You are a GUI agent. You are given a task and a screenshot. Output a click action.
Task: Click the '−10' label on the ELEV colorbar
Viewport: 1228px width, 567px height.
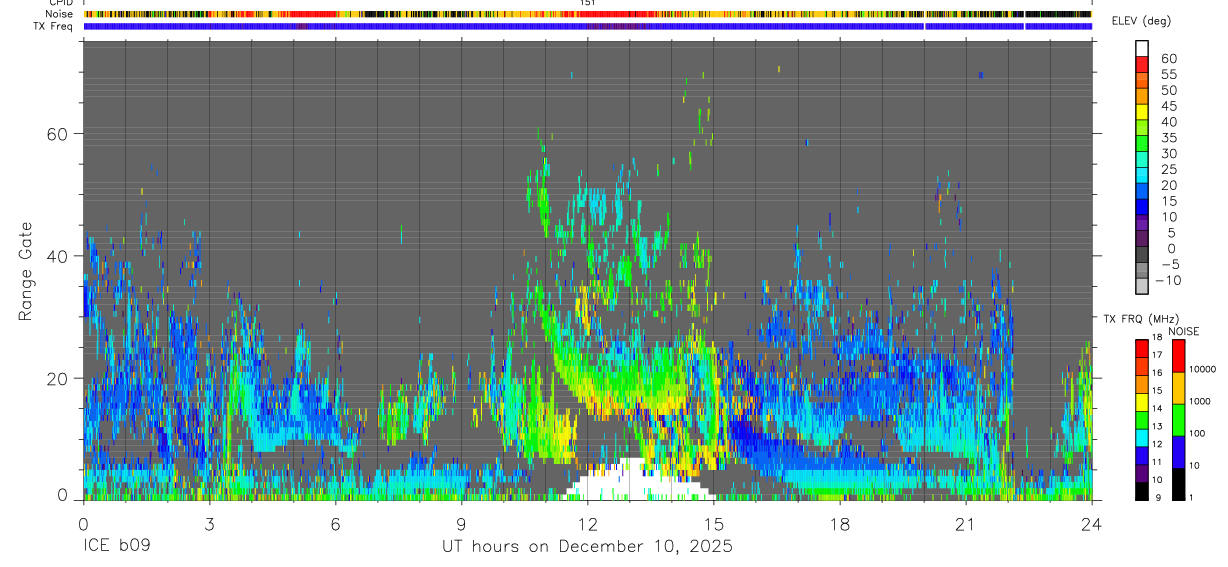point(1168,280)
